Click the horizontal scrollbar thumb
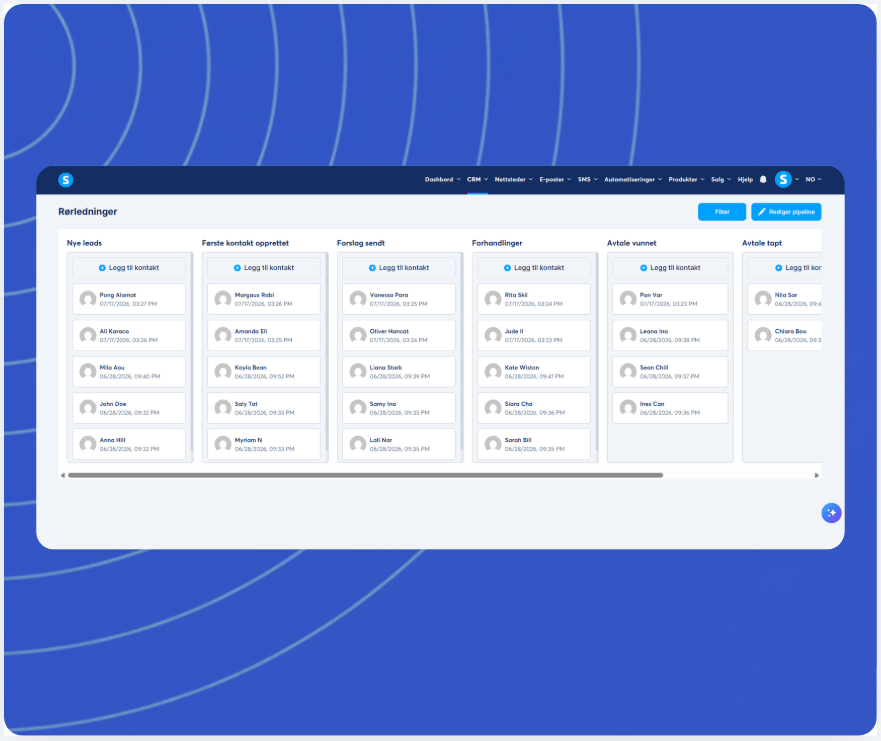Screen dimensions: 881x741 point(365,475)
